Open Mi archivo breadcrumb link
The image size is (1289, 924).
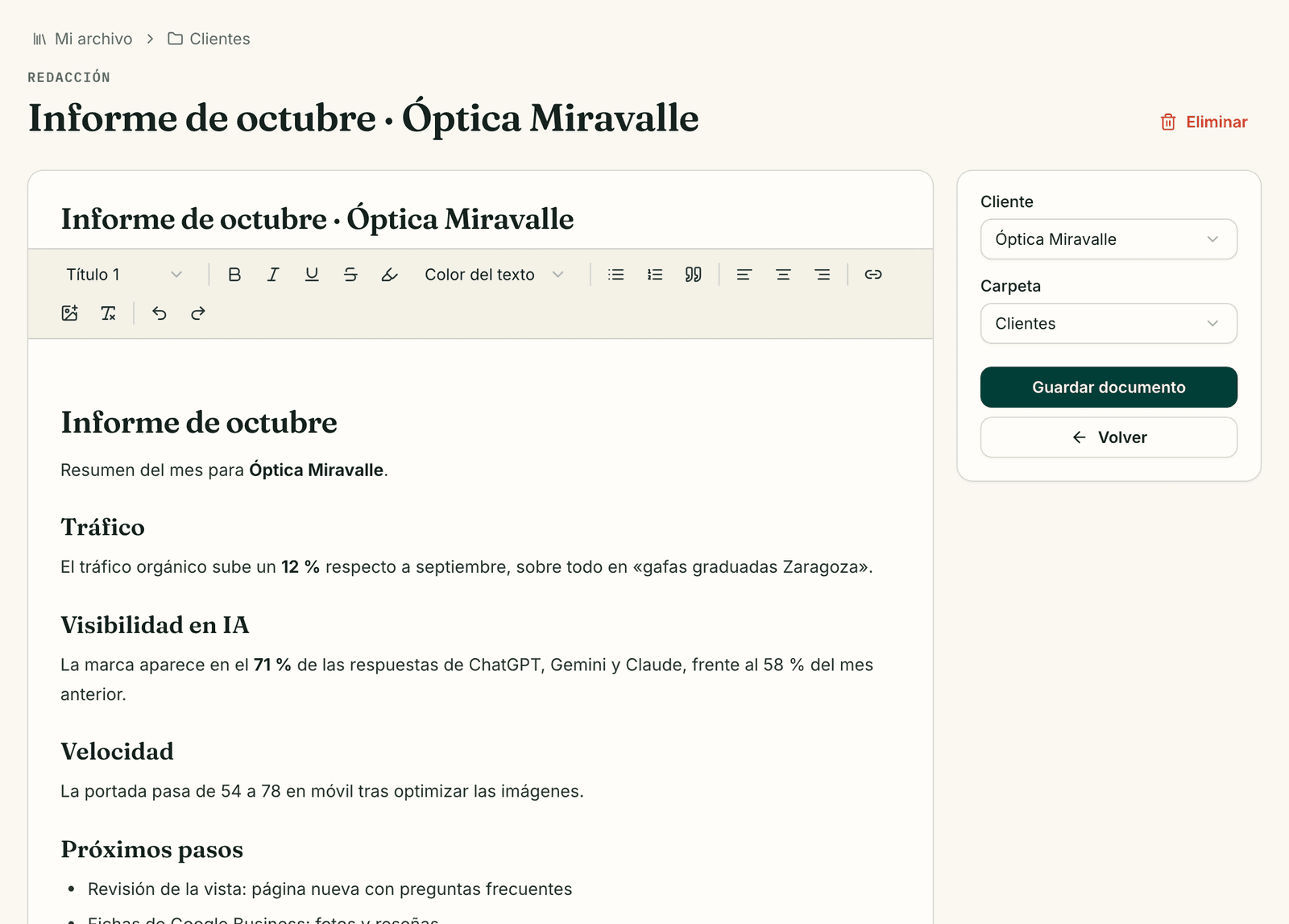pyautogui.click(x=82, y=39)
